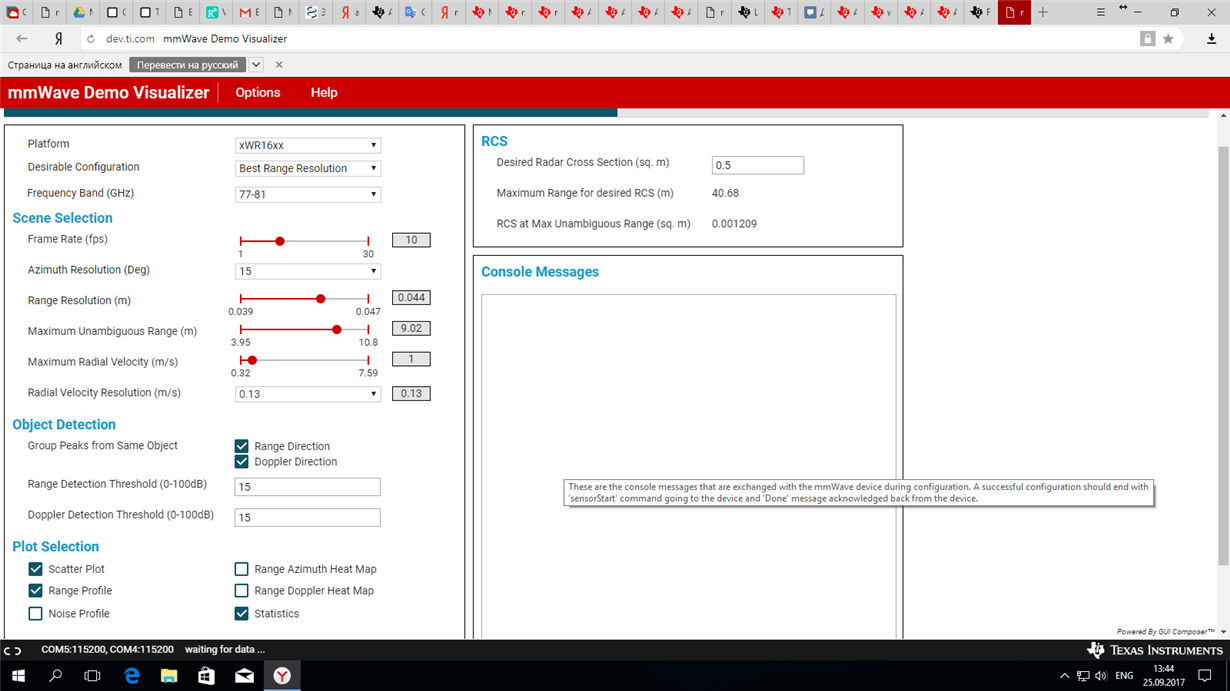Screen dimensions: 1230x691
Task: Click the ENG language indicator
Action: tap(1124, 676)
